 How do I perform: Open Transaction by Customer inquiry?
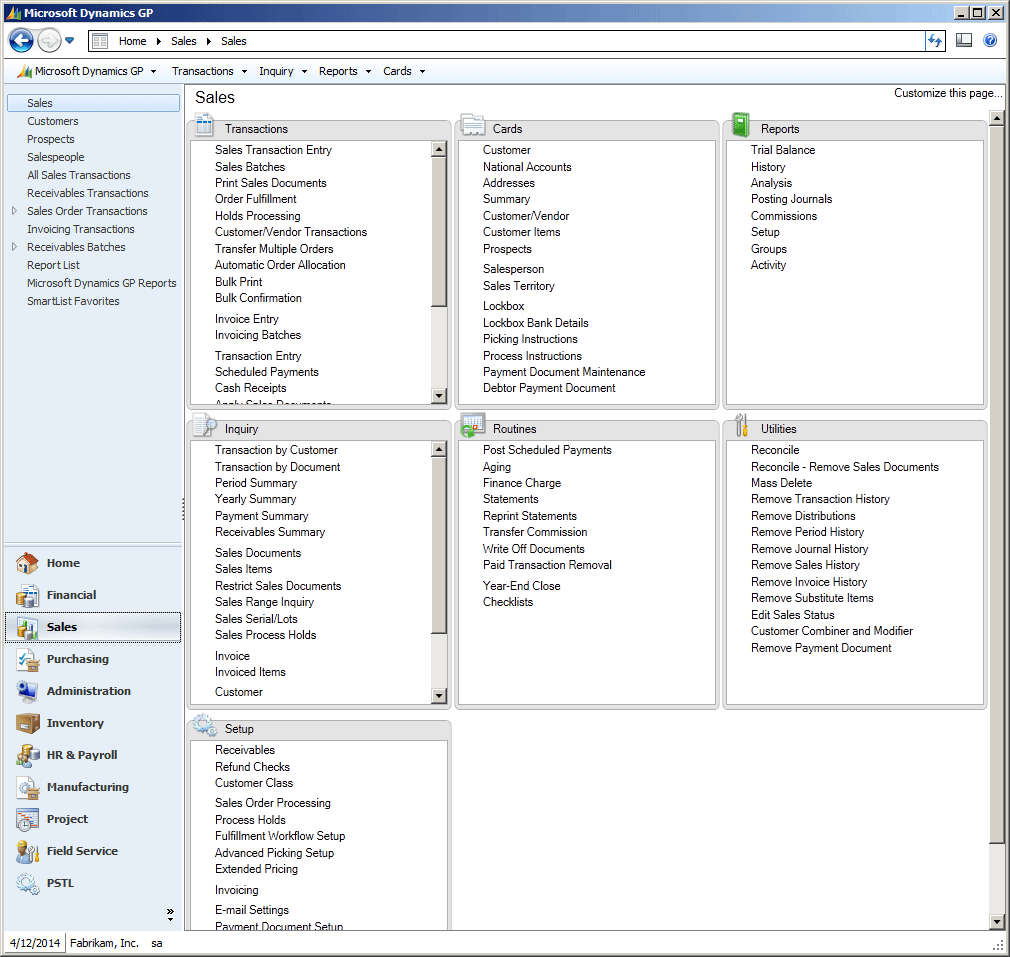(276, 450)
